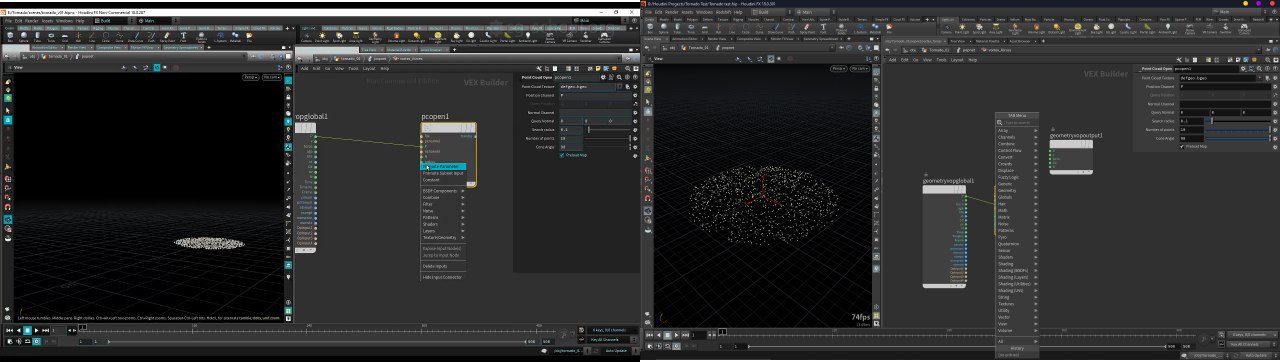Viewport: 1280px width, 362px height.
Task: Click TAB menu search field
Action: 1018,123
